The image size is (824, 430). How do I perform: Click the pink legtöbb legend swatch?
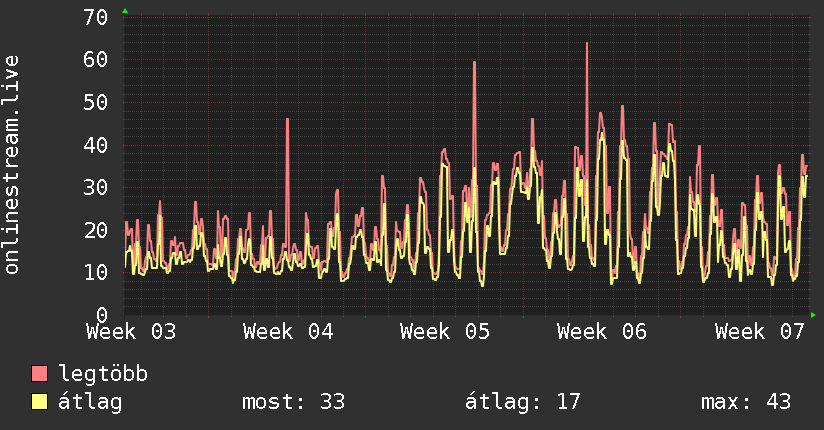coord(39,373)
